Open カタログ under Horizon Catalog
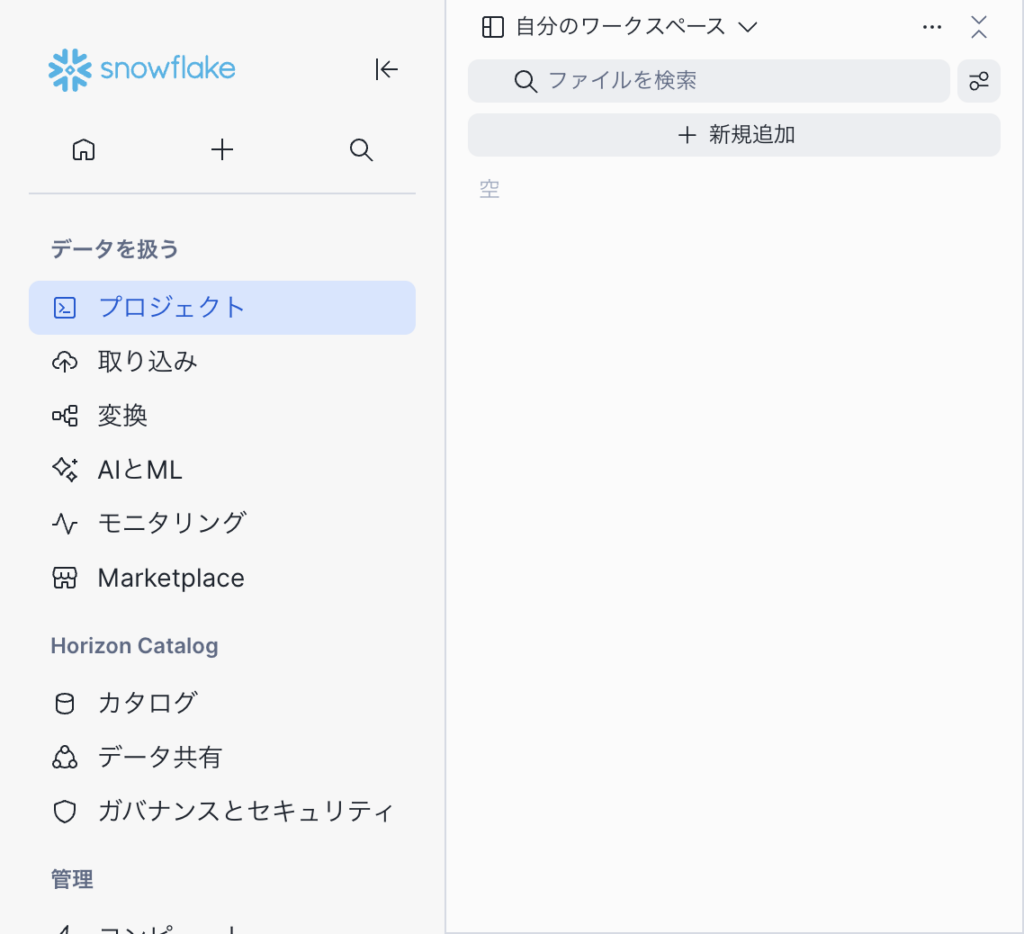The width and height of the screenshot is (1024, 934). coord(147,703)
